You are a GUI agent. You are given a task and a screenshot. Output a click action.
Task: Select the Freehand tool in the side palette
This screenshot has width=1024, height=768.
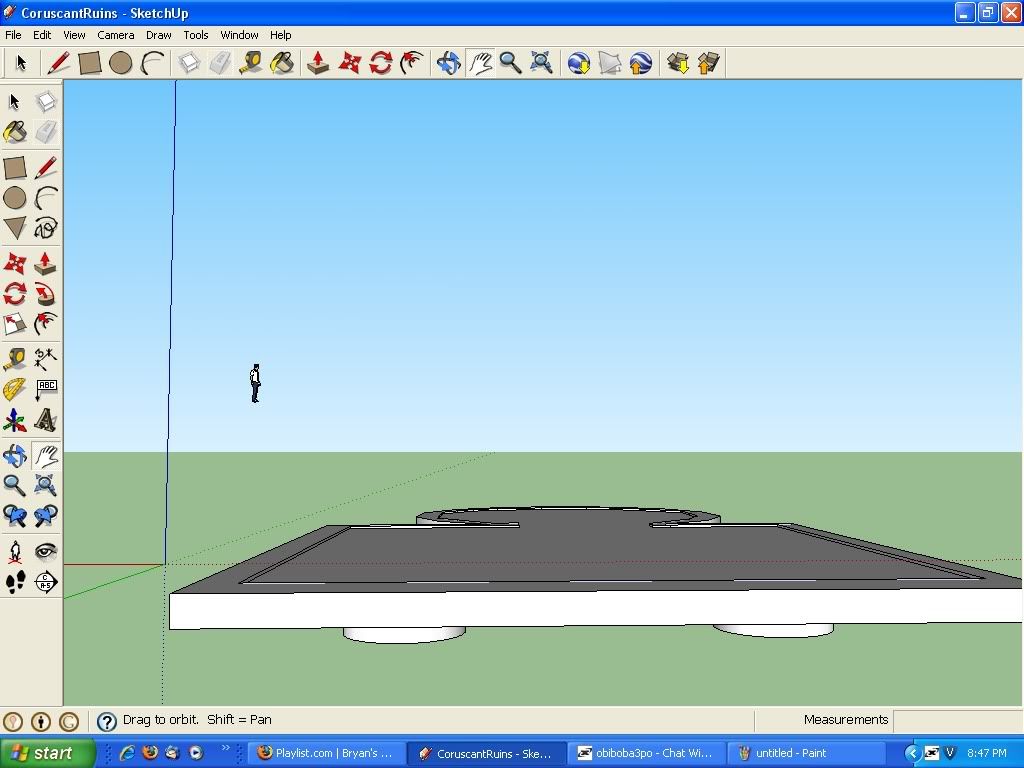point(46,229)
